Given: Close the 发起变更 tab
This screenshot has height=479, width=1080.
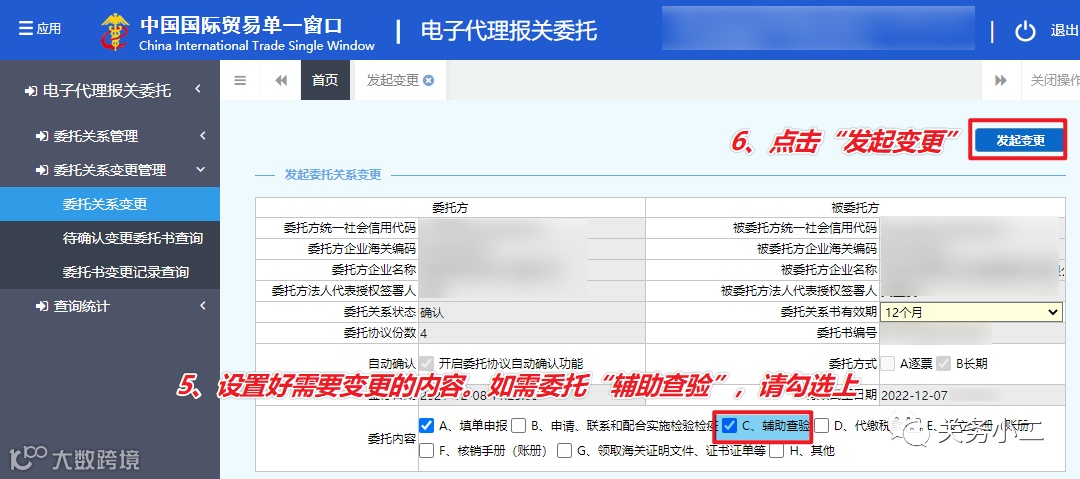Looking at the screenshot, I should tap(428, 81).
